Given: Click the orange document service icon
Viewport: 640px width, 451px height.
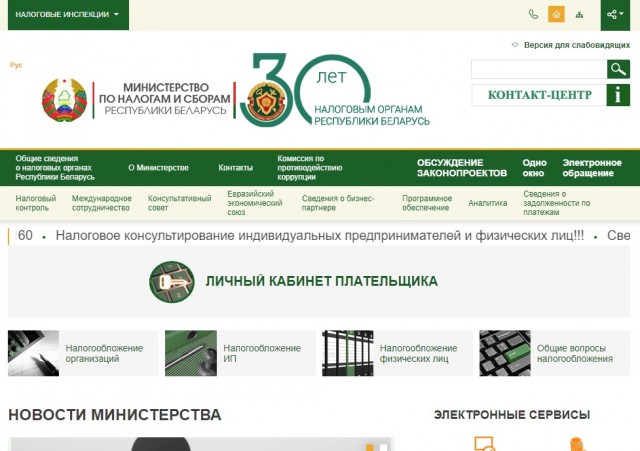Looking at the screenshot, I should 484,444.
